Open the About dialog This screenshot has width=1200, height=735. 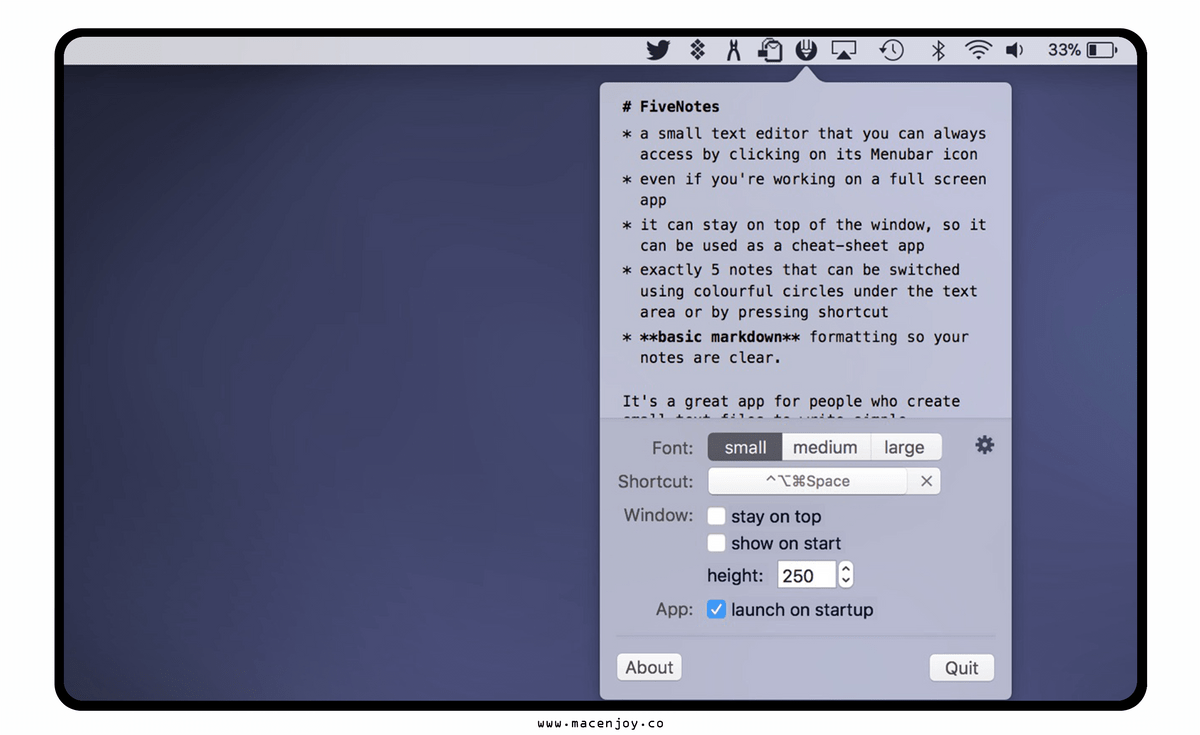[649, 667]
